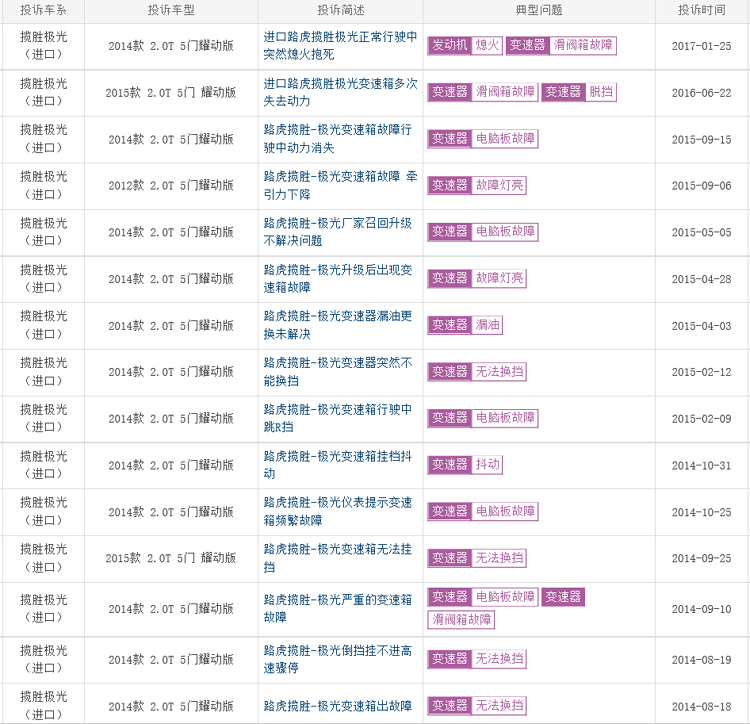Open link 路虎揽胜-极光变速箱行驶中跳R挡
The width and height of the screenshot is (750, 724).
[338, 418]
